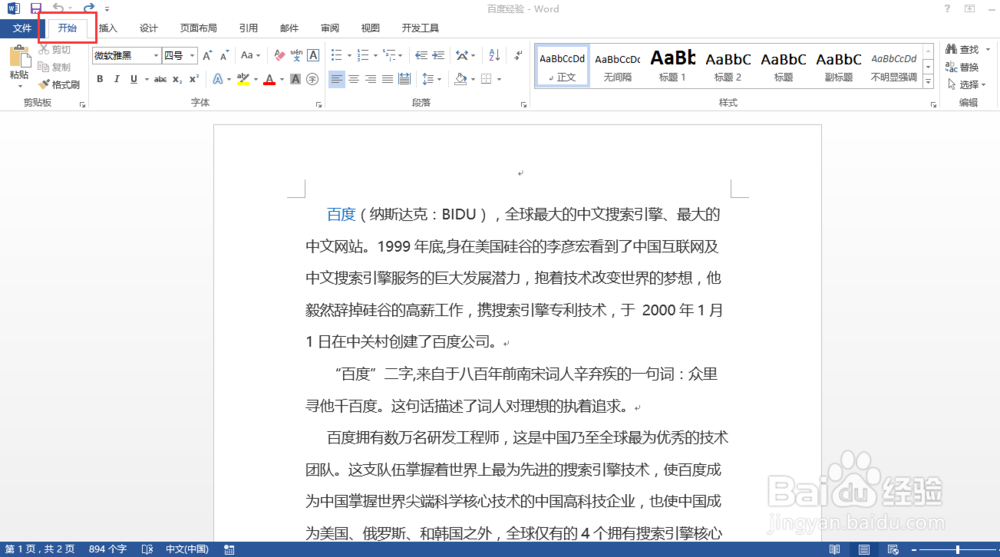This screenshot has width=1000, height=557.
Task: Click the Paste clipboard icon
Action: click(x=20, y=58)
